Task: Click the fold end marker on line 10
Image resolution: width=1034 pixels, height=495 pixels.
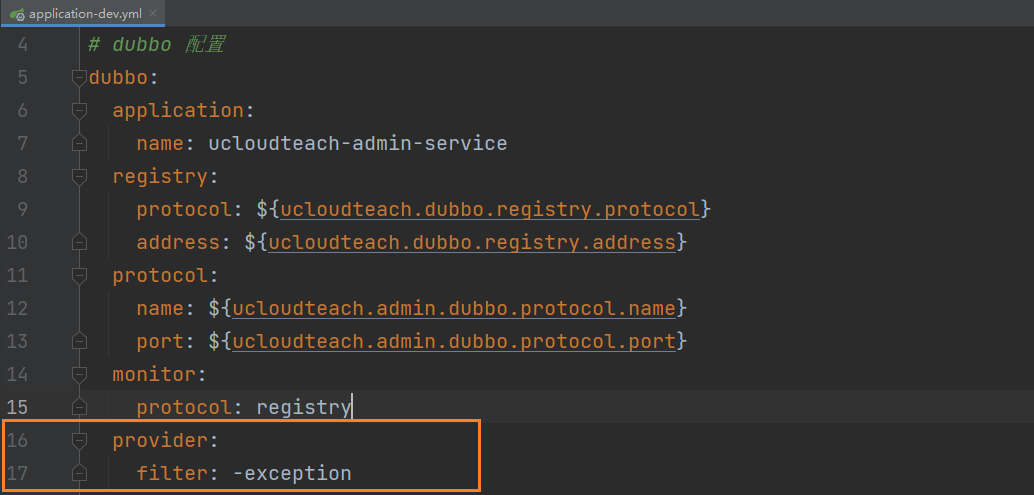Action: coord(79,242)
